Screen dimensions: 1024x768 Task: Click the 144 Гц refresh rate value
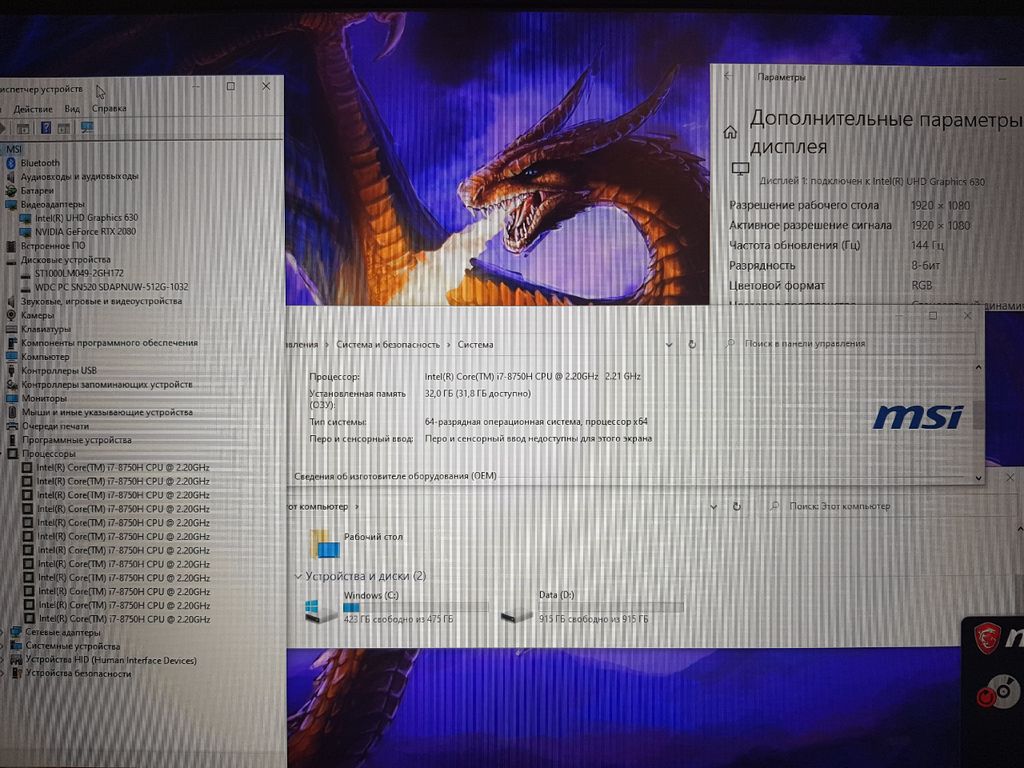[x=928, y=246]
